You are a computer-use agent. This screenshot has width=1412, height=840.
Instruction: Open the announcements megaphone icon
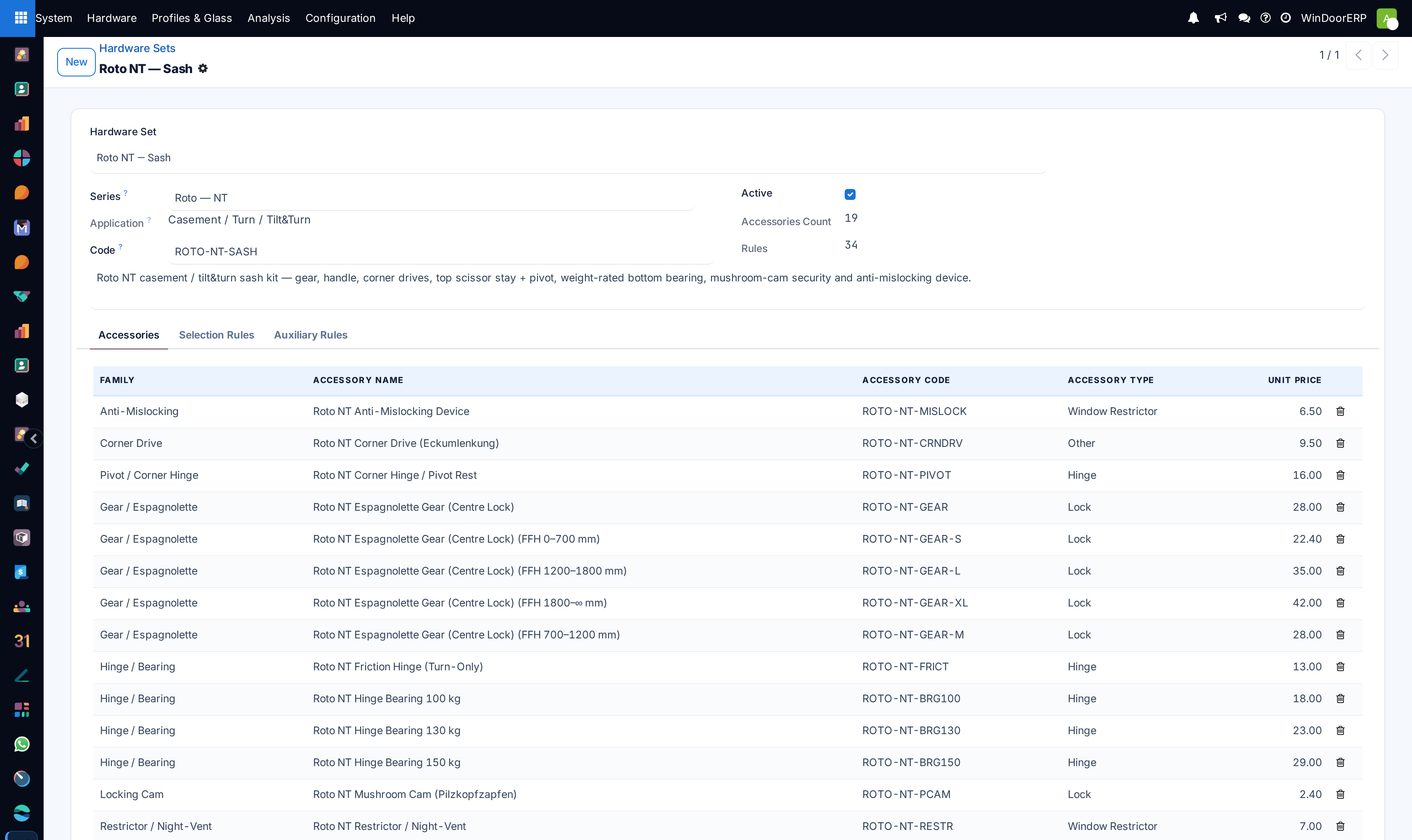click(x=1220, y=18)
